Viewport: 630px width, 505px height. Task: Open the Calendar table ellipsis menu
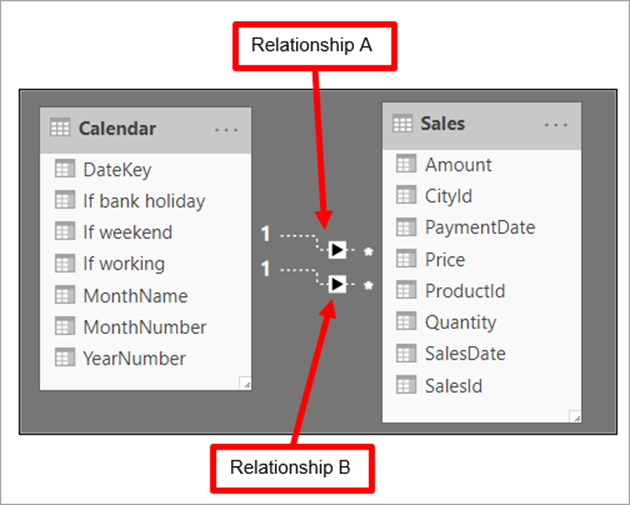coord(226,129)
